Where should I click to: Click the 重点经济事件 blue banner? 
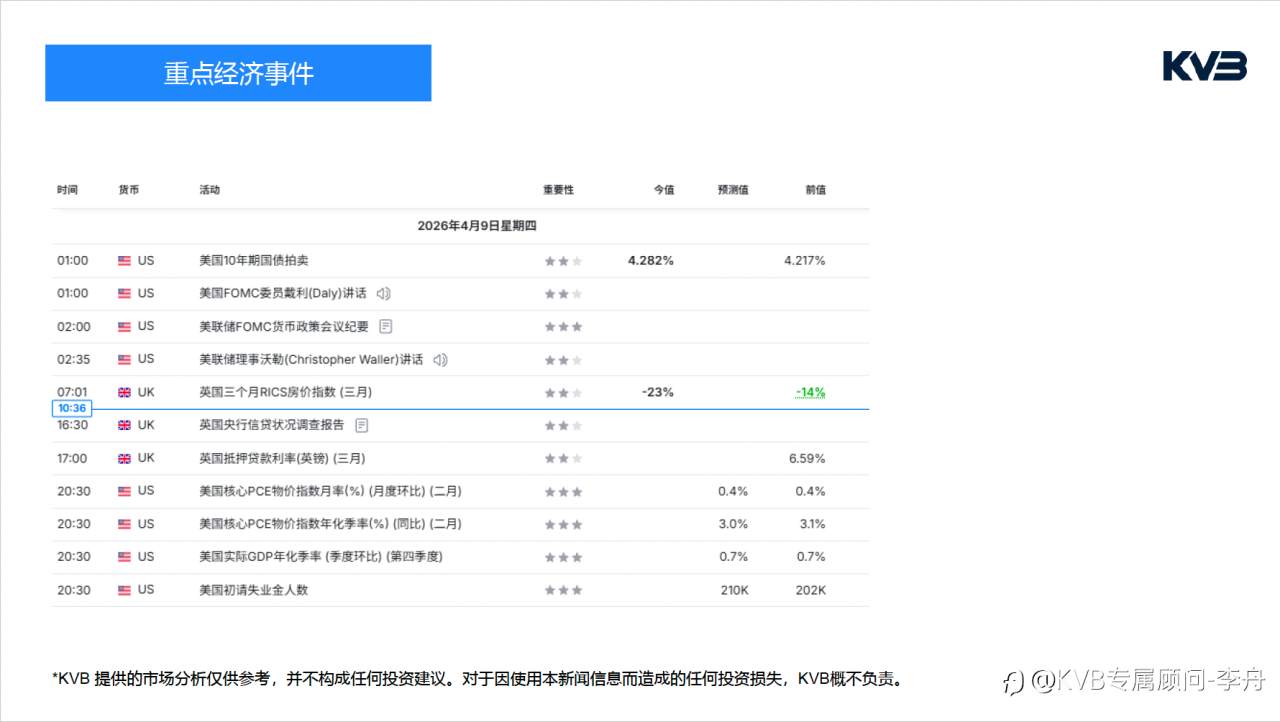click(237, 72)
